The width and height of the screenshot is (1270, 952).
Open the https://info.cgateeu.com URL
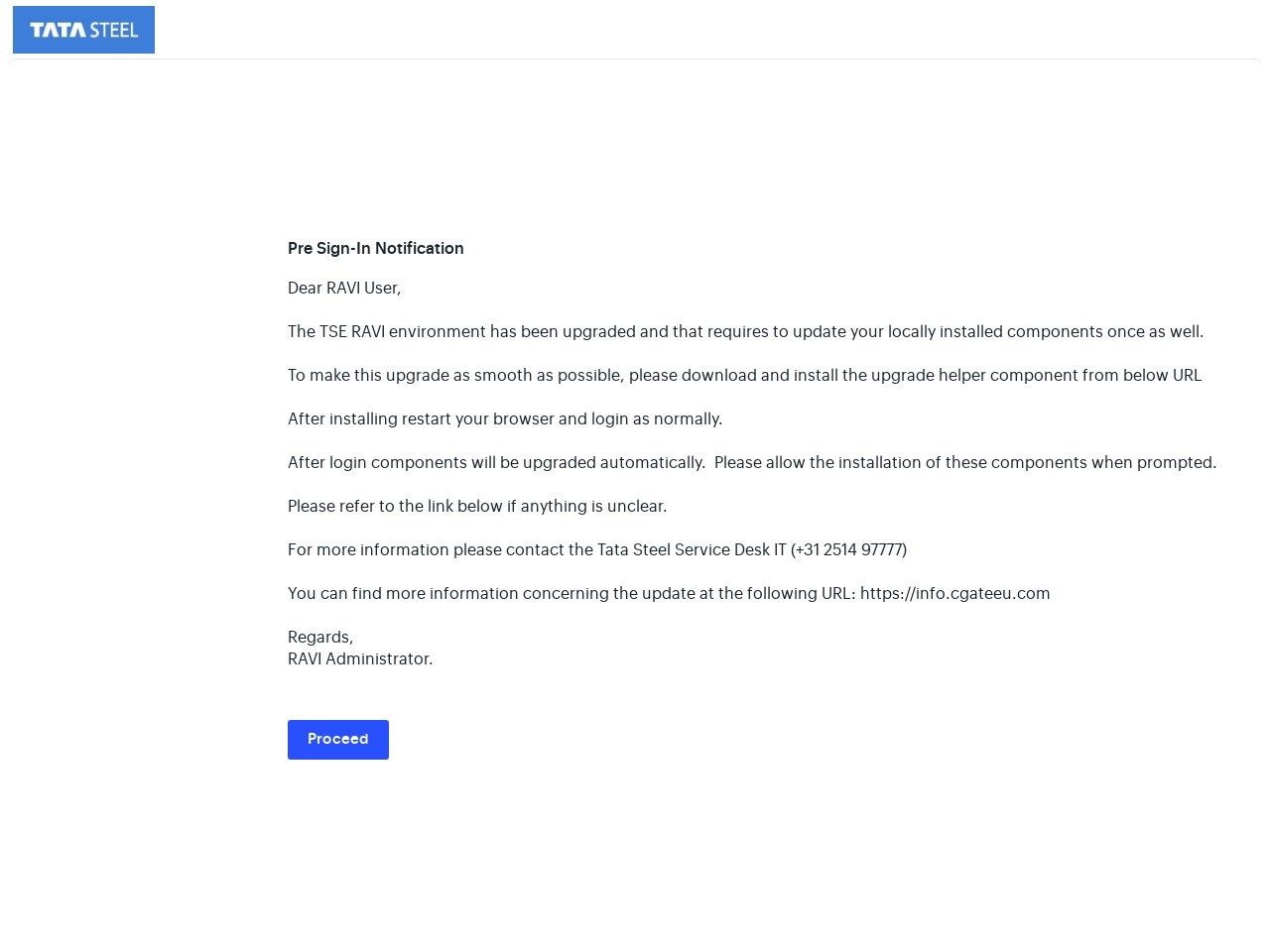tap(954, 593)
